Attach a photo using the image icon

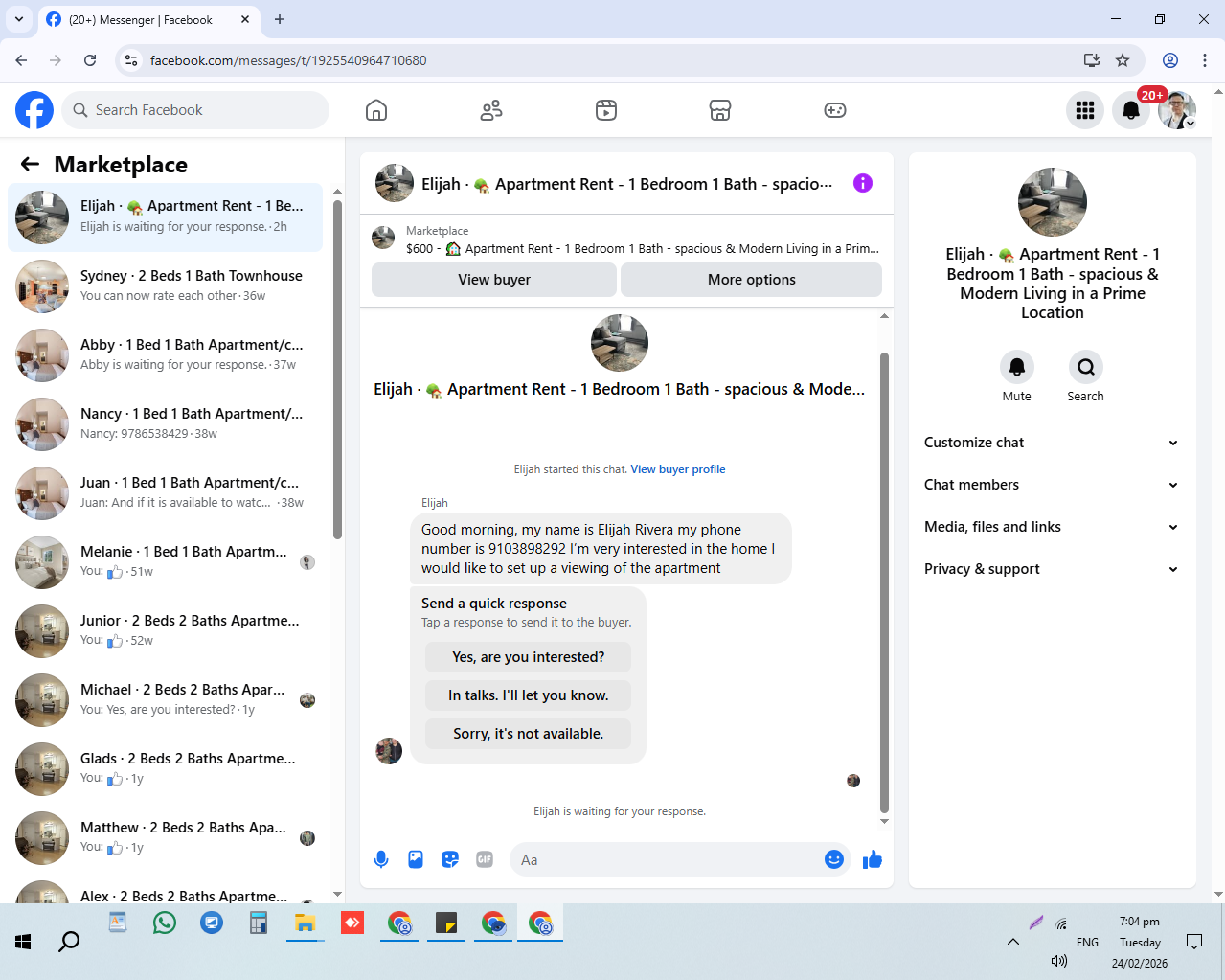tap(416, 859)
